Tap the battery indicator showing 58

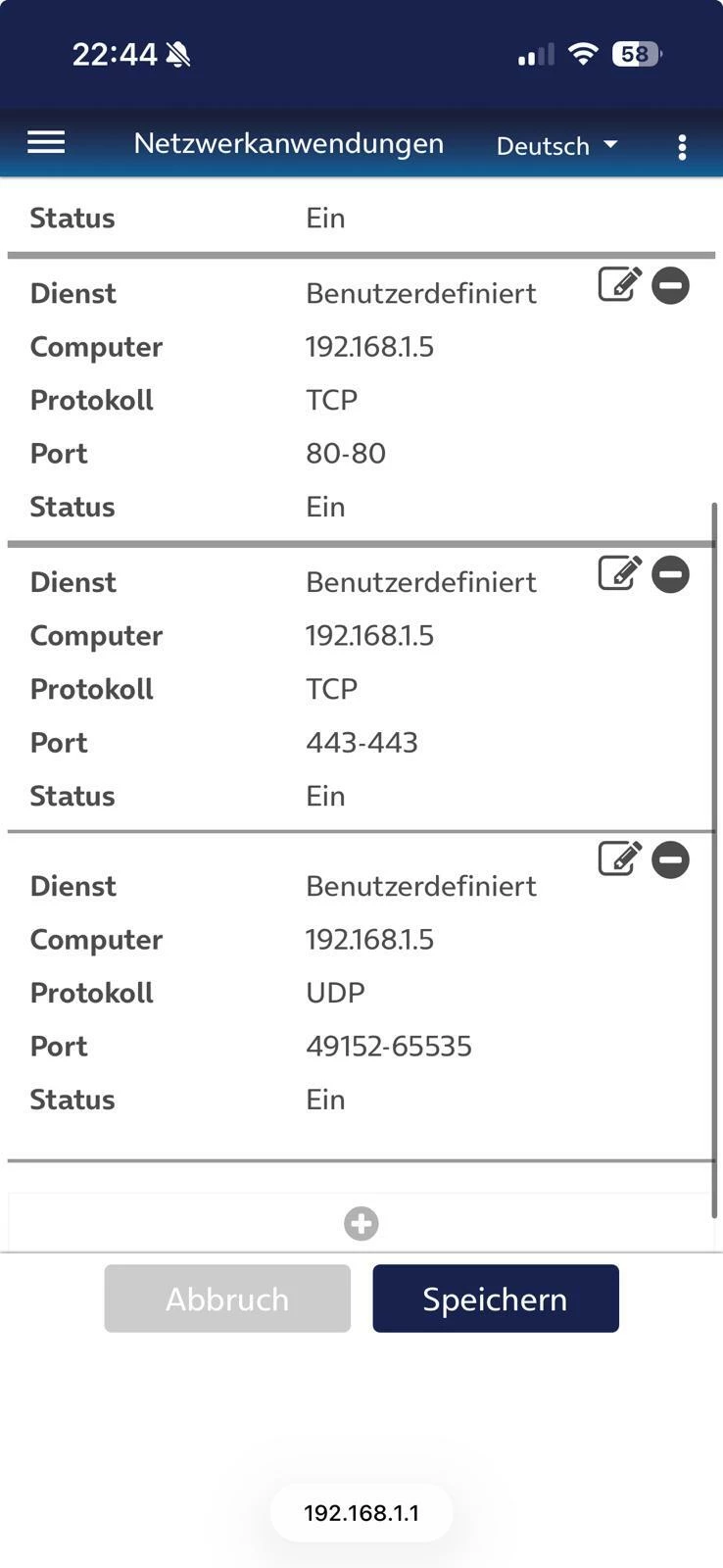(x=636, y=54)
